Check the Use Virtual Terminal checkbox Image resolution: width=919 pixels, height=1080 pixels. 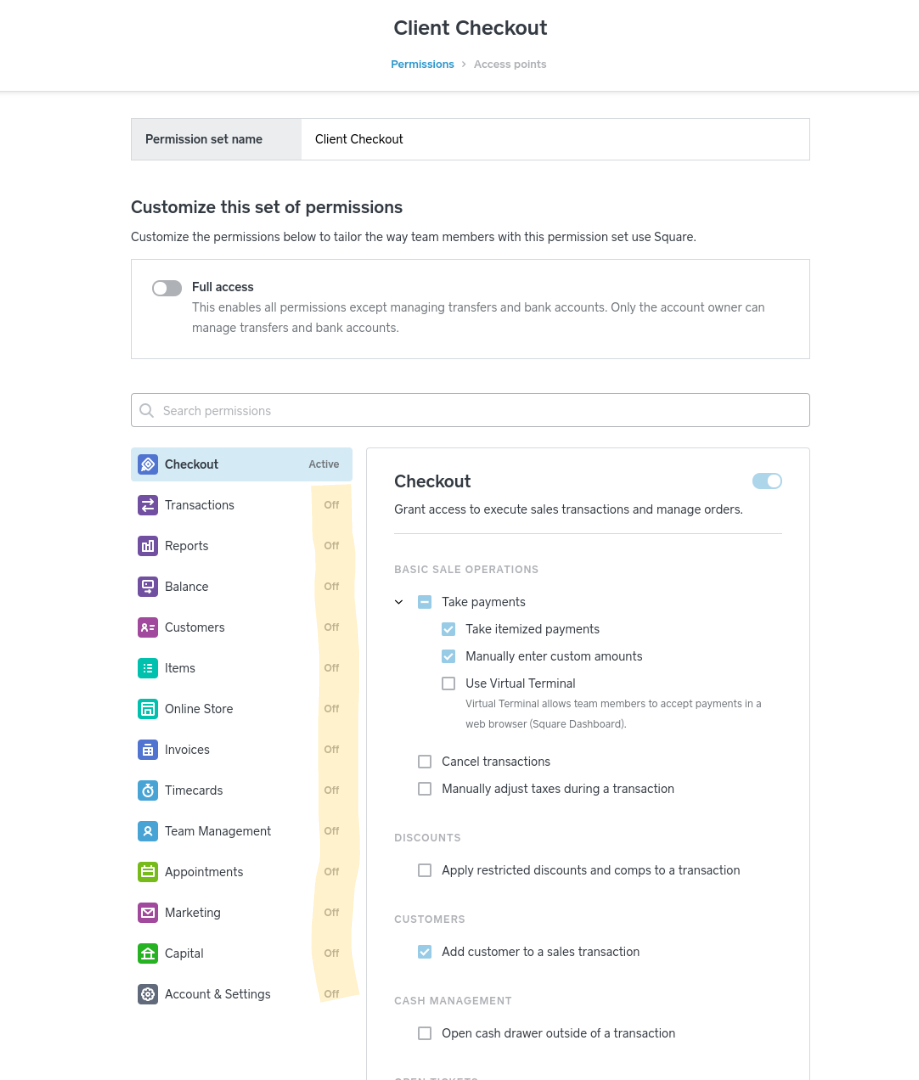tap(448, 684)
